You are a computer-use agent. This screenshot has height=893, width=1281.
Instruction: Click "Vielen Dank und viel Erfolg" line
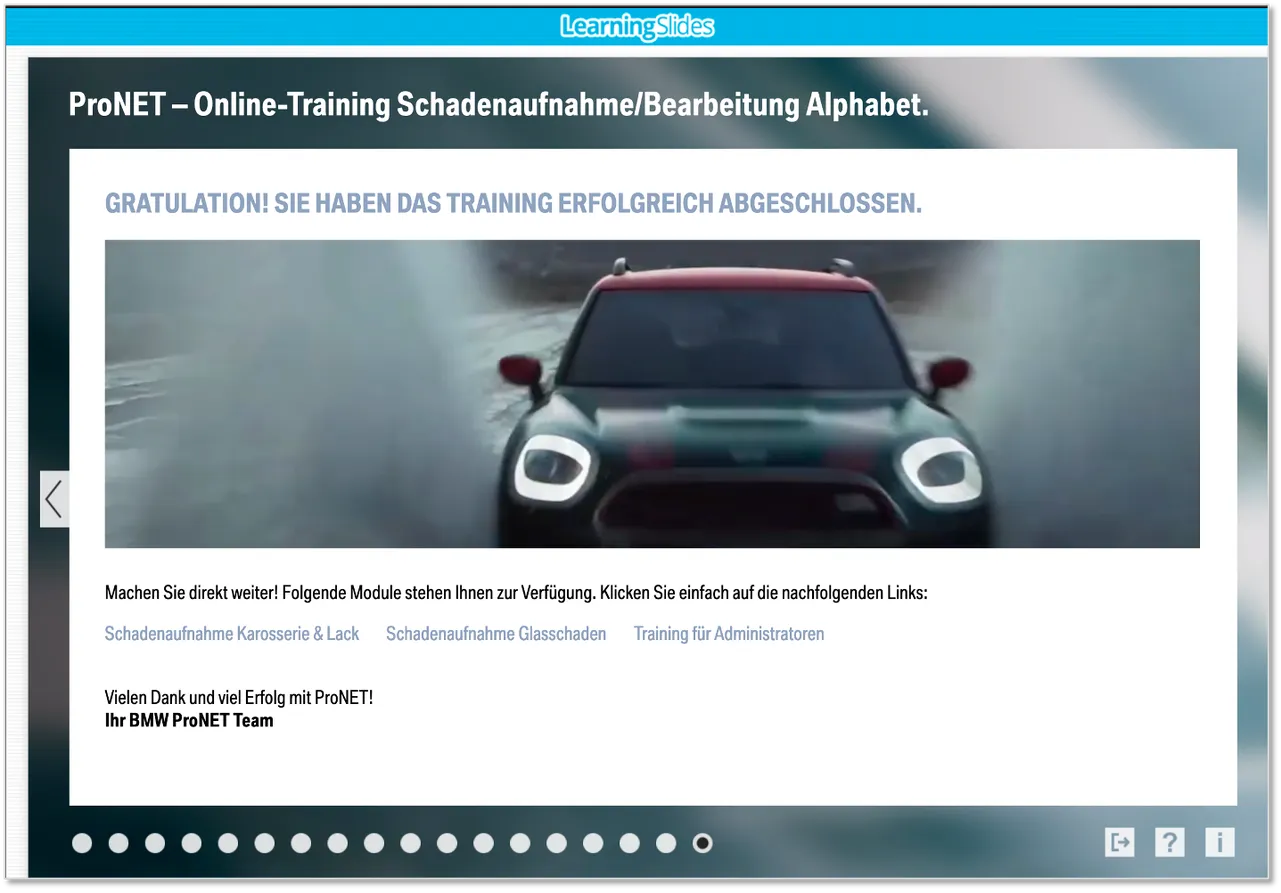239,699
